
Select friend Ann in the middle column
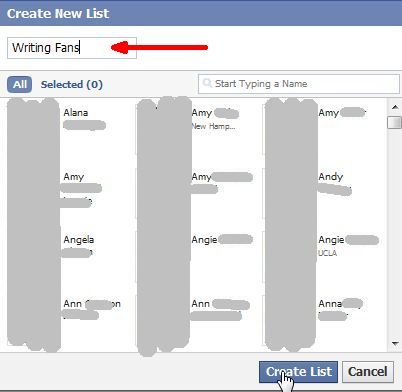tap(201, 304)
